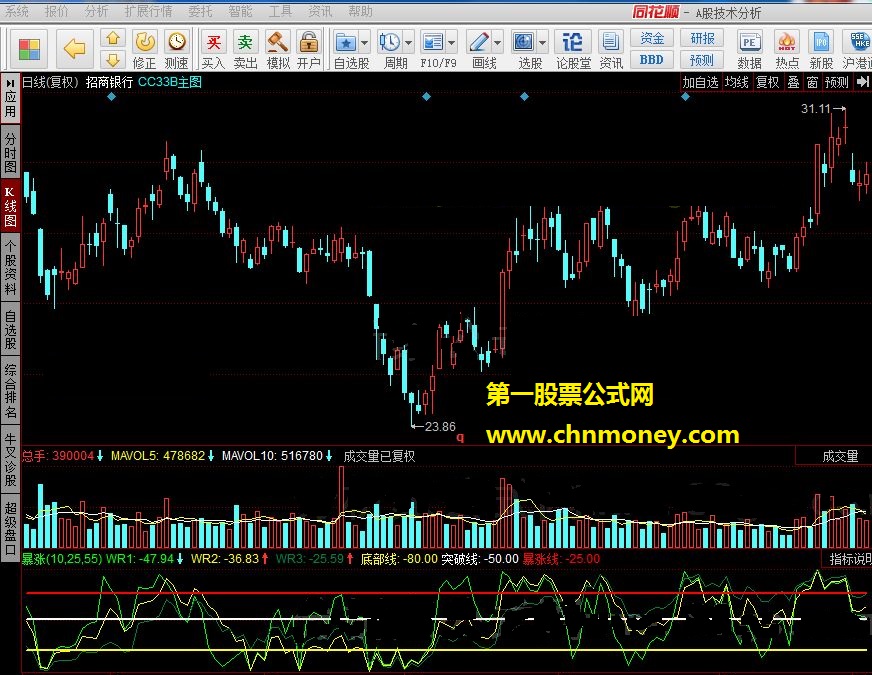Switch to the 分时图 sidebar tab

(10, 152)
